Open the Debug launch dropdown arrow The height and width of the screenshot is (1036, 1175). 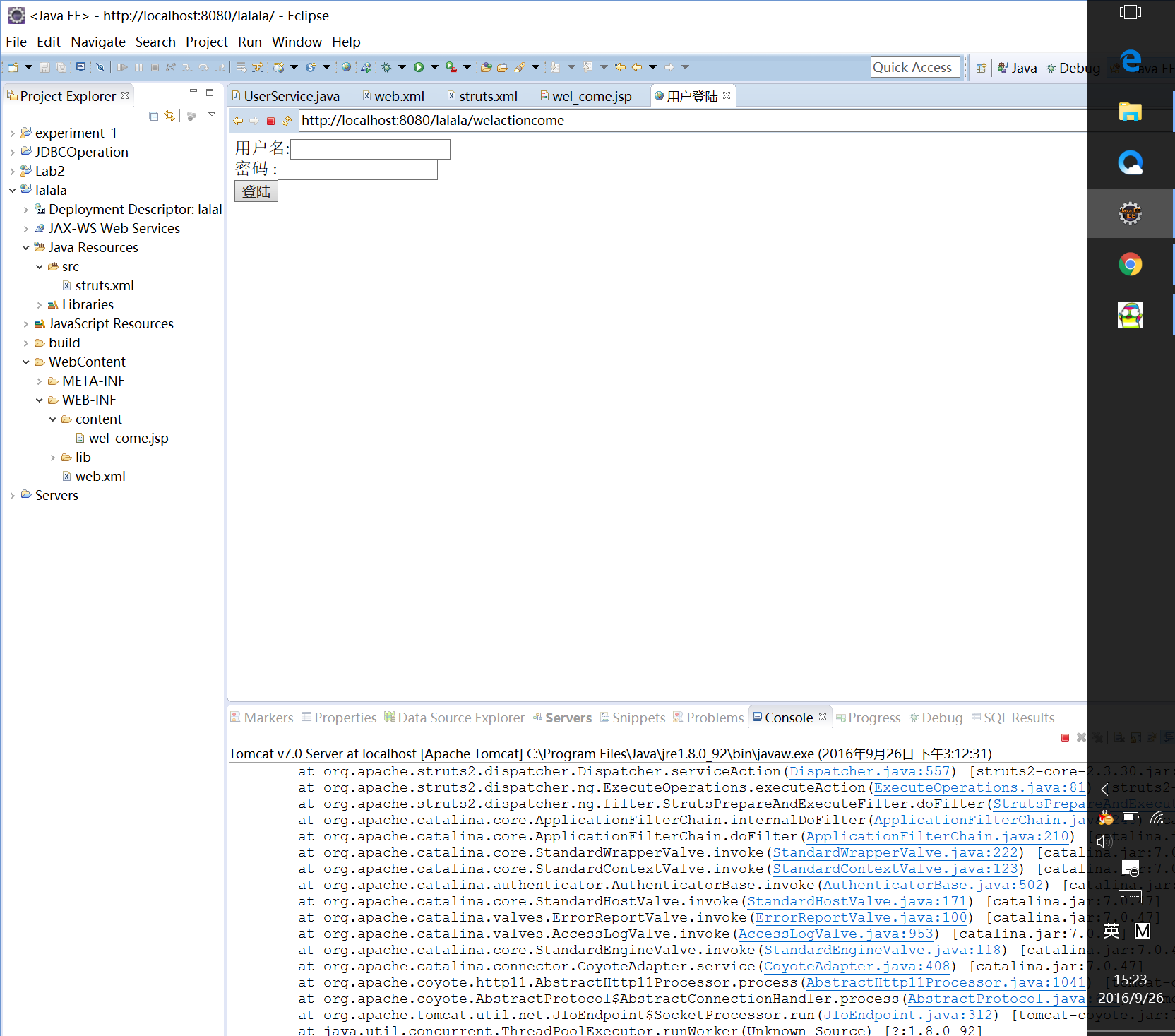[x=402, y=67]
